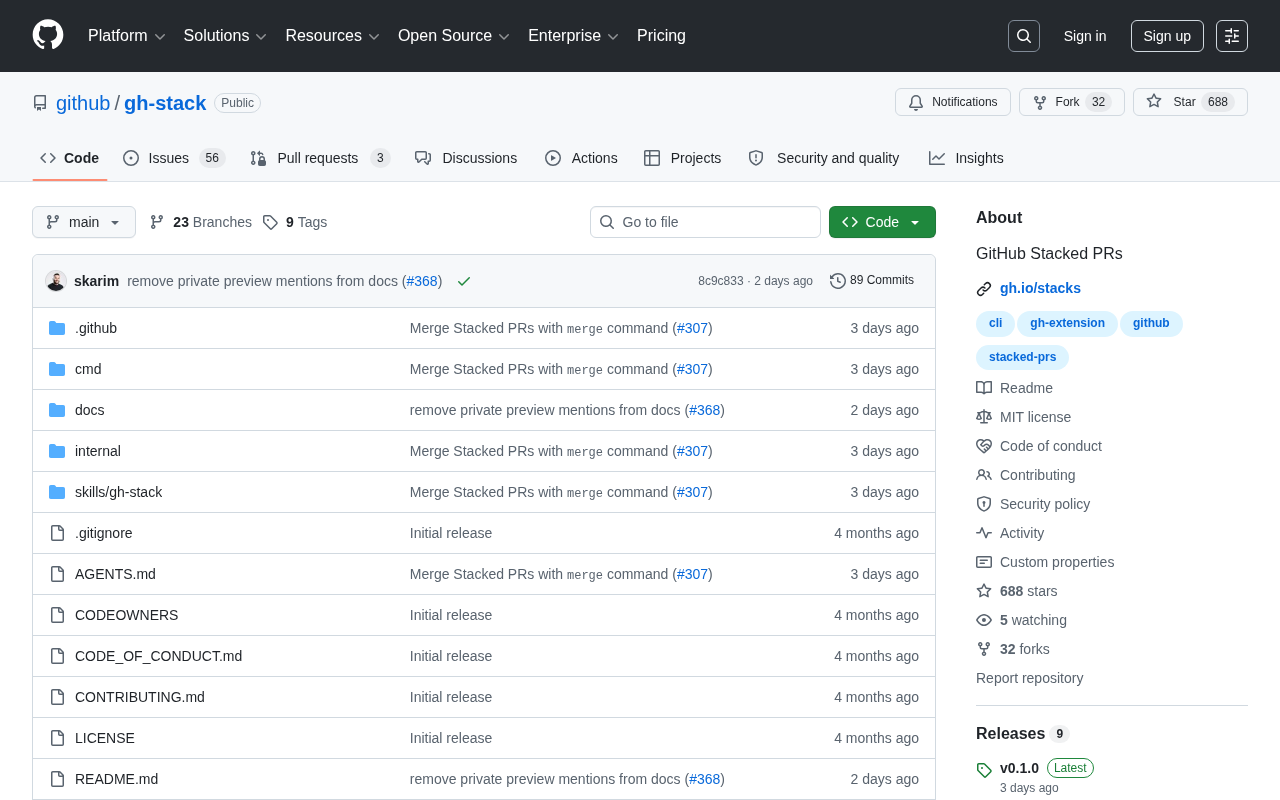Open the Pricing page
Viewport: 1280px width, 800px height.
661,36
